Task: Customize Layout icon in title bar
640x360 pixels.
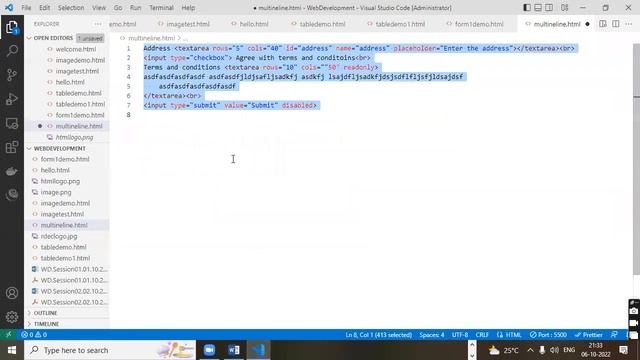Action: [x=564, y=8]
